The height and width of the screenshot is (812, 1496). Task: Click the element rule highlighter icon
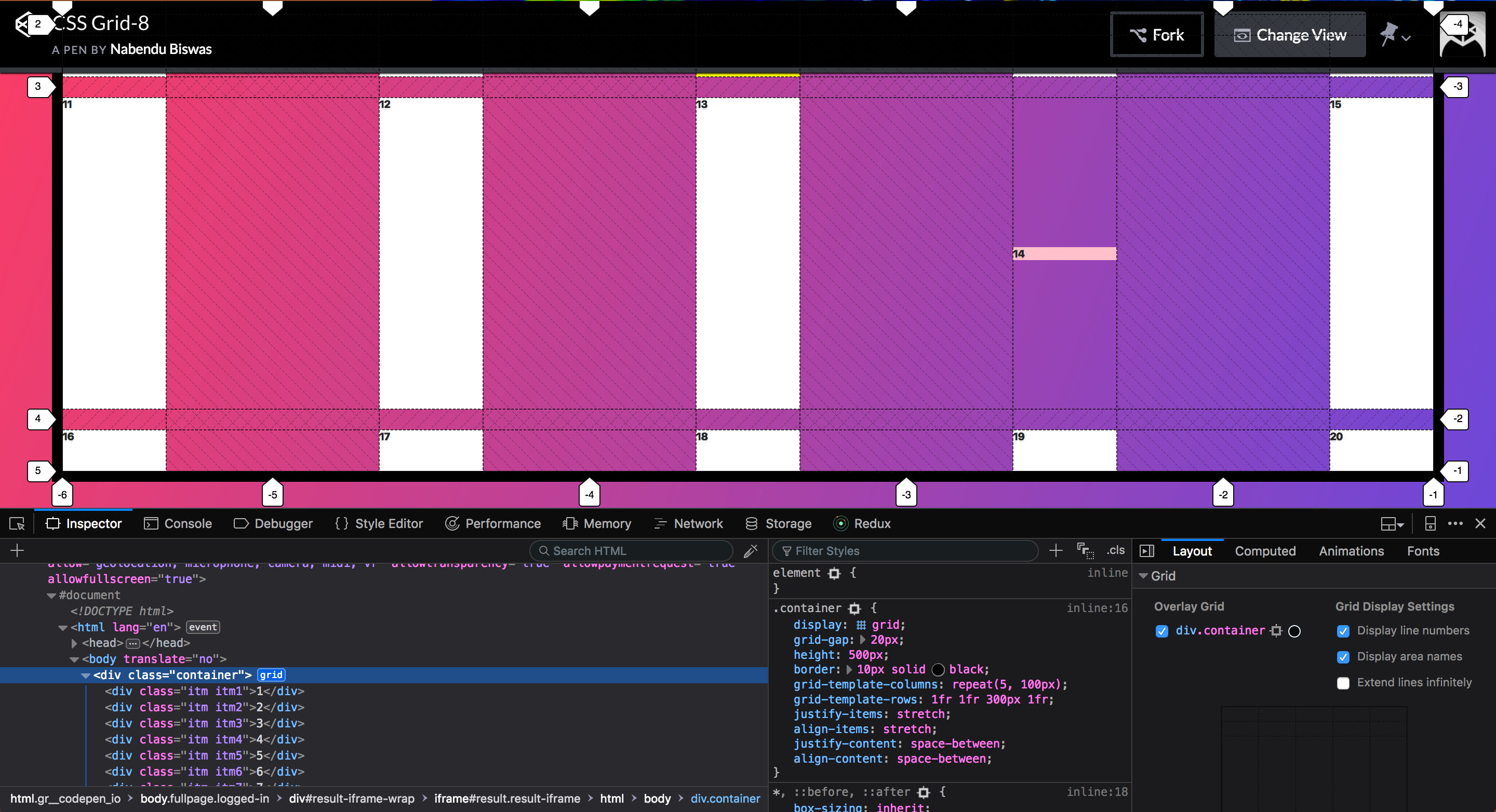point(835,573)
